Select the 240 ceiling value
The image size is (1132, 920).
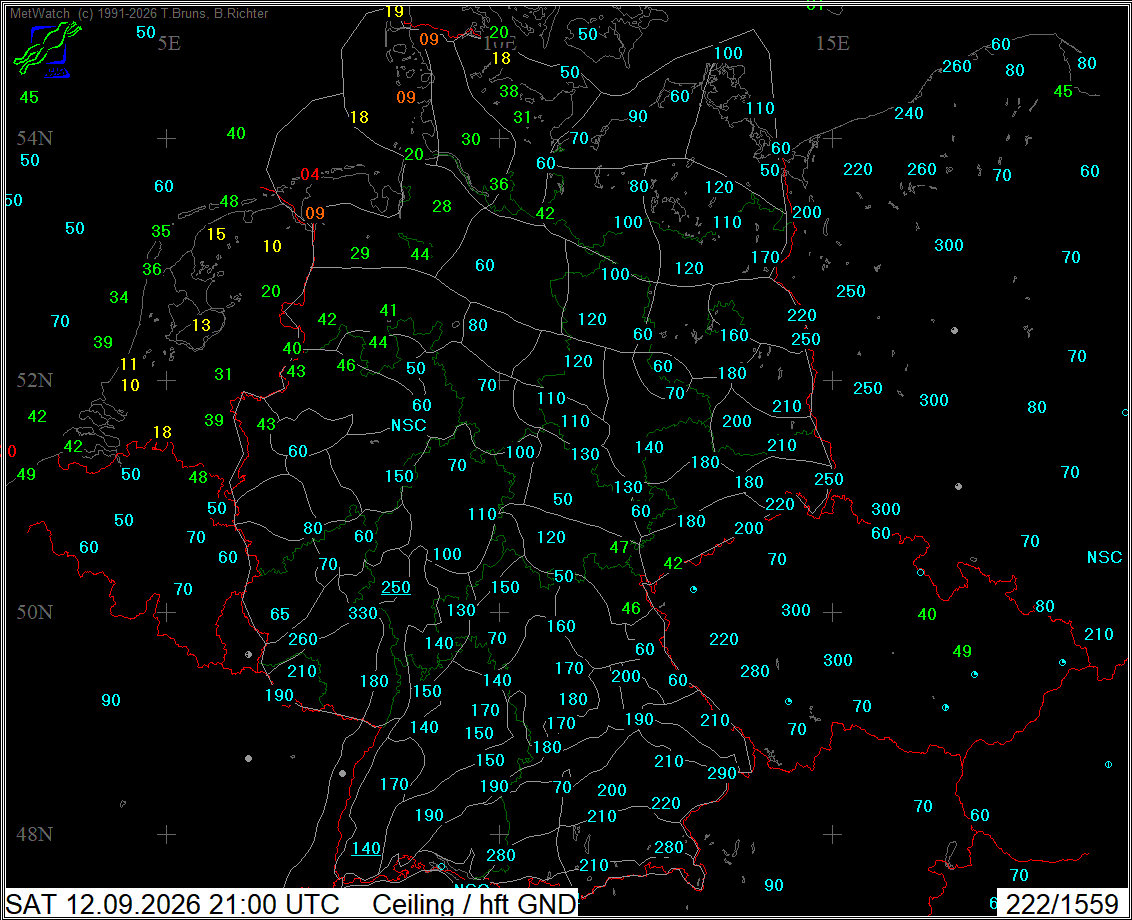909,113
